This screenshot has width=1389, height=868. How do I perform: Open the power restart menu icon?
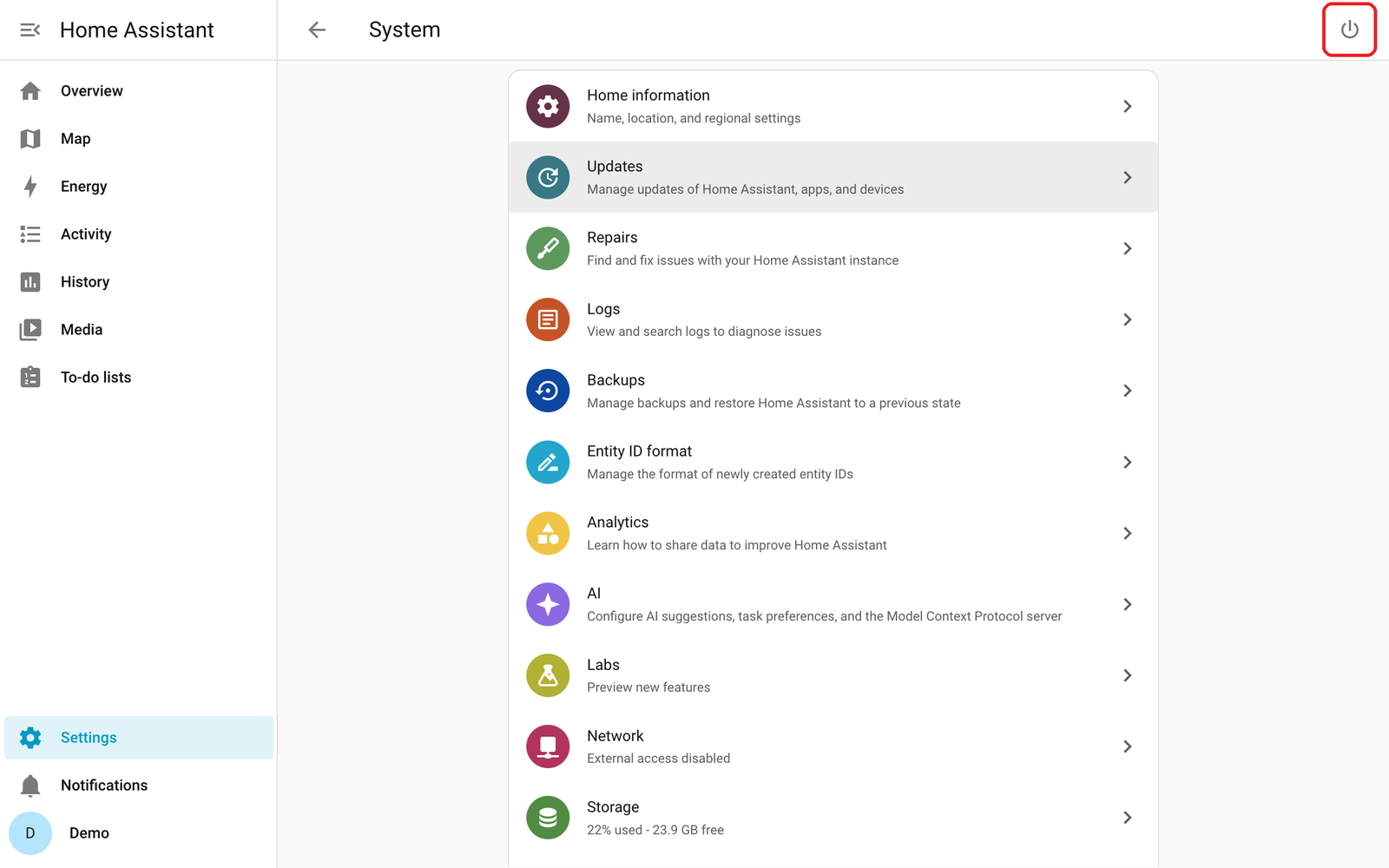point(1349,30)
